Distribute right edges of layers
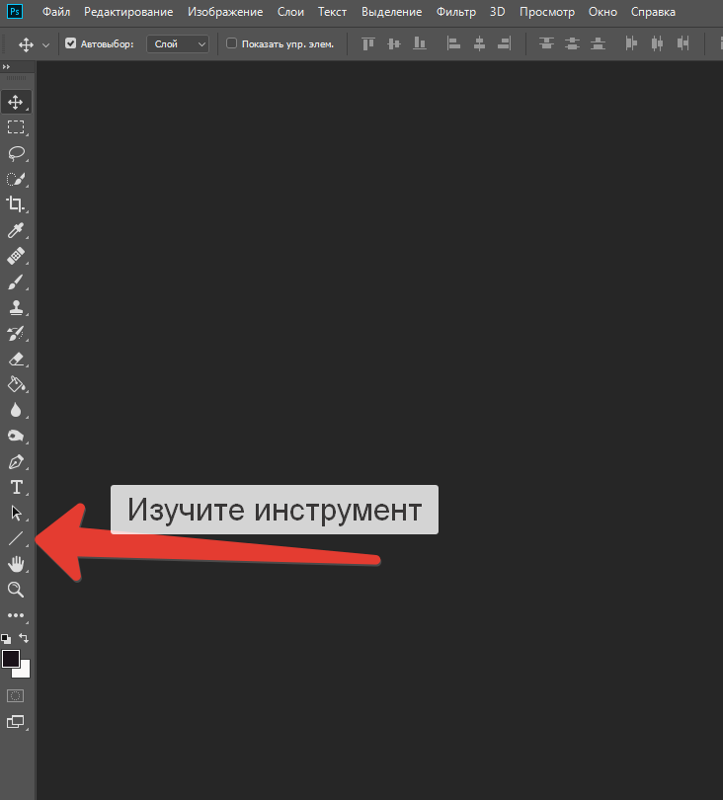The width and height of the screenshot is (723, 800). [x=683, y=44]
